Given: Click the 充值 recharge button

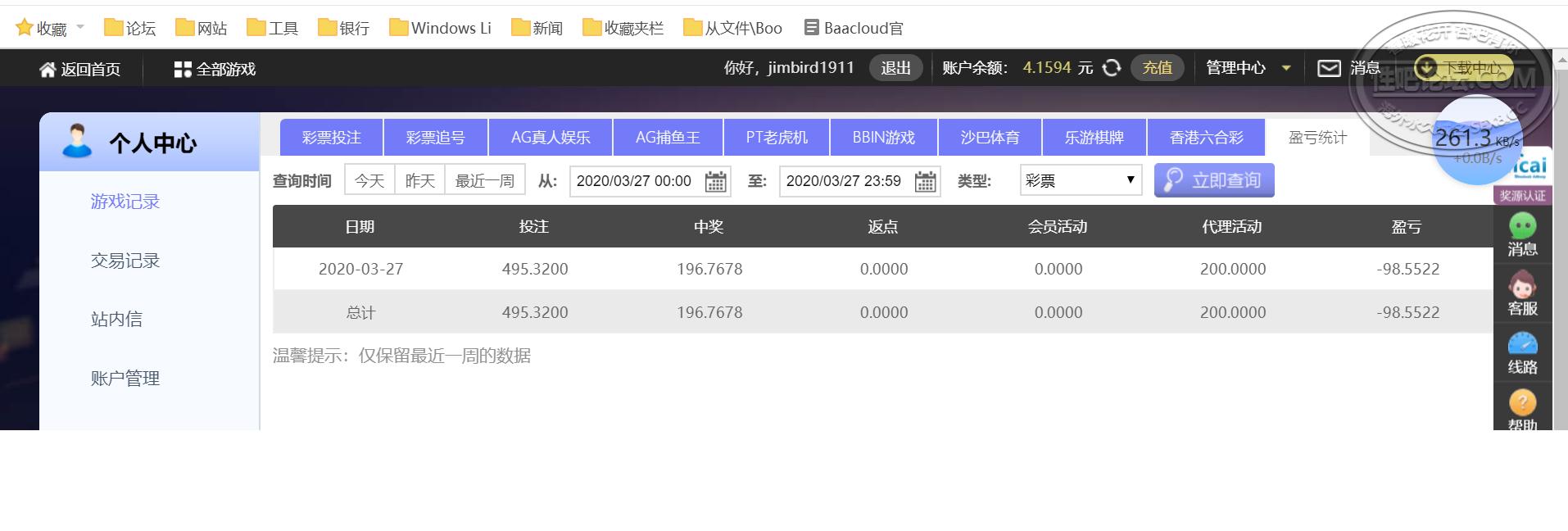Looking at the screenshot, I should 1158,68.
